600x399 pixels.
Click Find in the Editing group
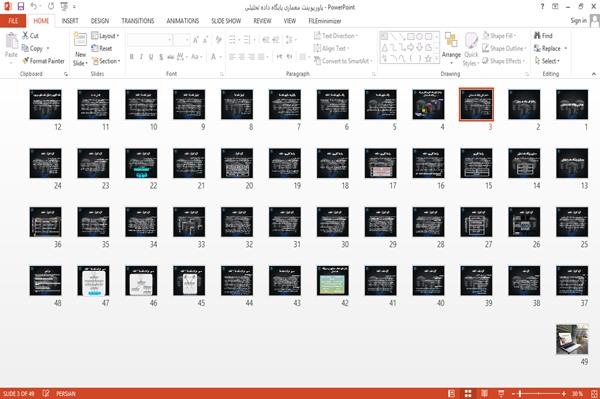coord(543,36)
